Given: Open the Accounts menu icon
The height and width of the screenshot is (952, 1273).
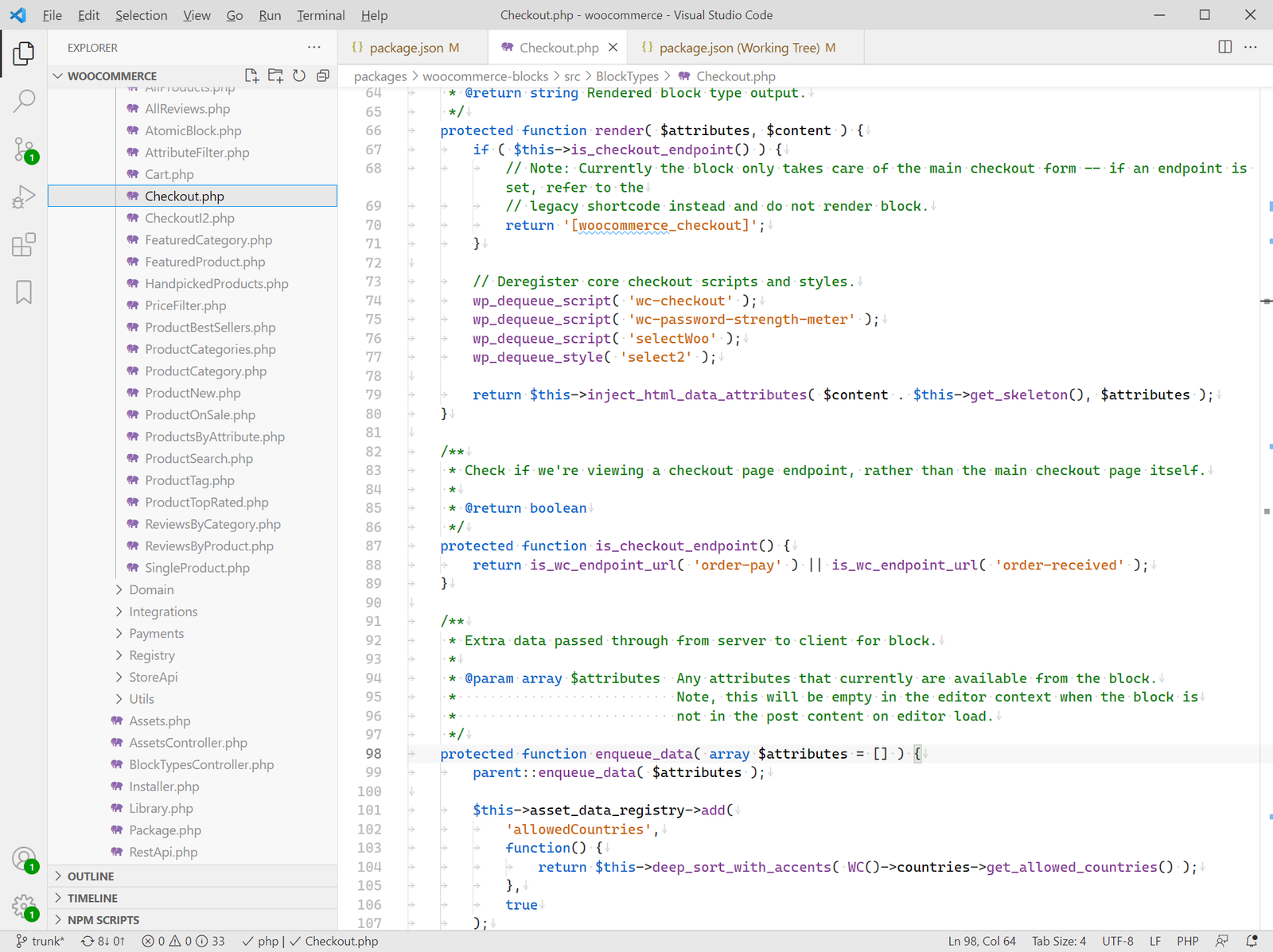Looking at the screenshot, I should (x=24, y=860).
